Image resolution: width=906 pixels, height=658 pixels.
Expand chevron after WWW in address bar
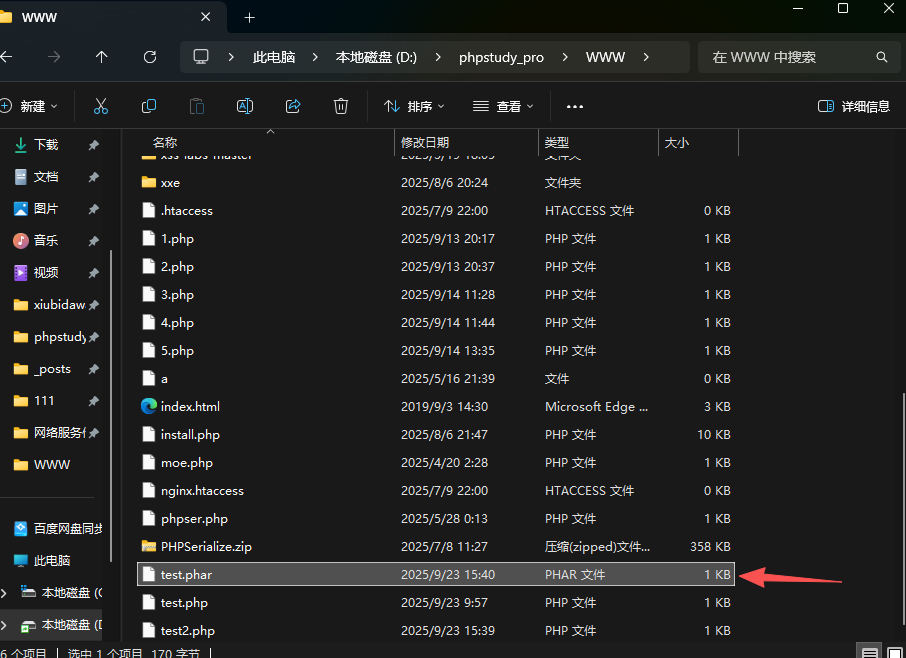(646, 57)
